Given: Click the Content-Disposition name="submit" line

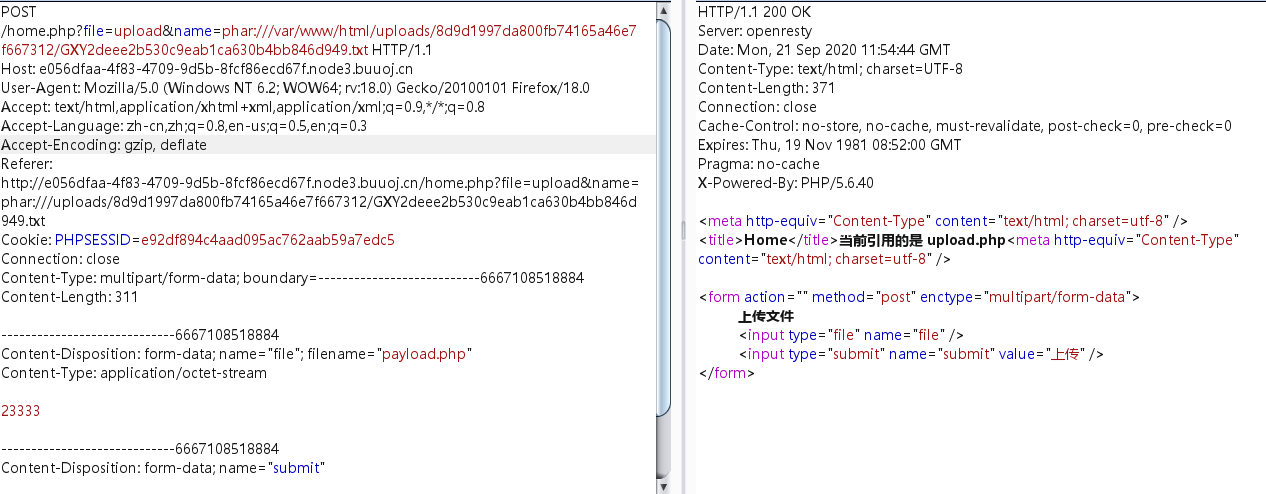Looking at the screenshot, I should [x=164, y=468].
